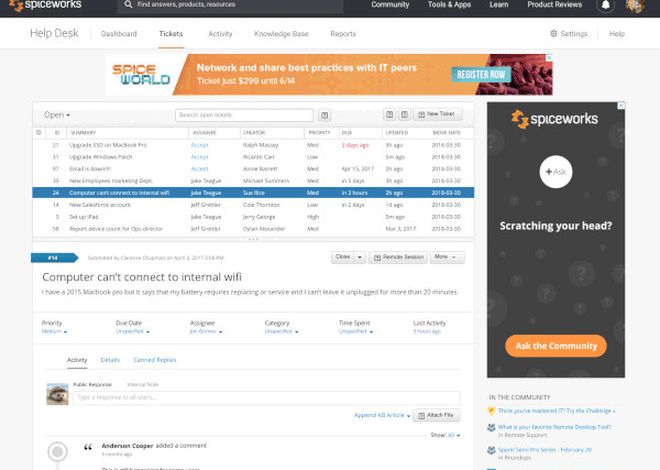
Task: Click the three-dot divider handle under the ticket table
Action: (253, 239)
